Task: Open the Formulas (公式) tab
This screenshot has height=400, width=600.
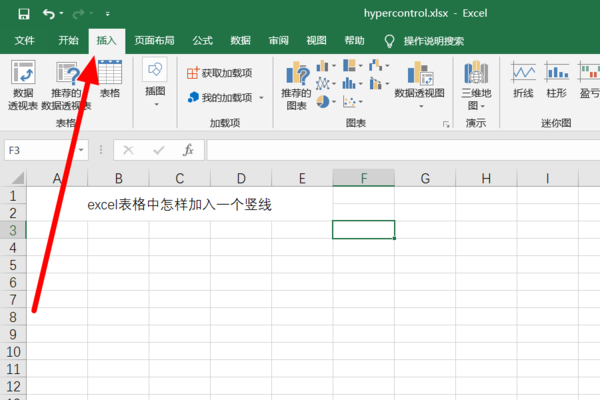Action: click(202, 41)
